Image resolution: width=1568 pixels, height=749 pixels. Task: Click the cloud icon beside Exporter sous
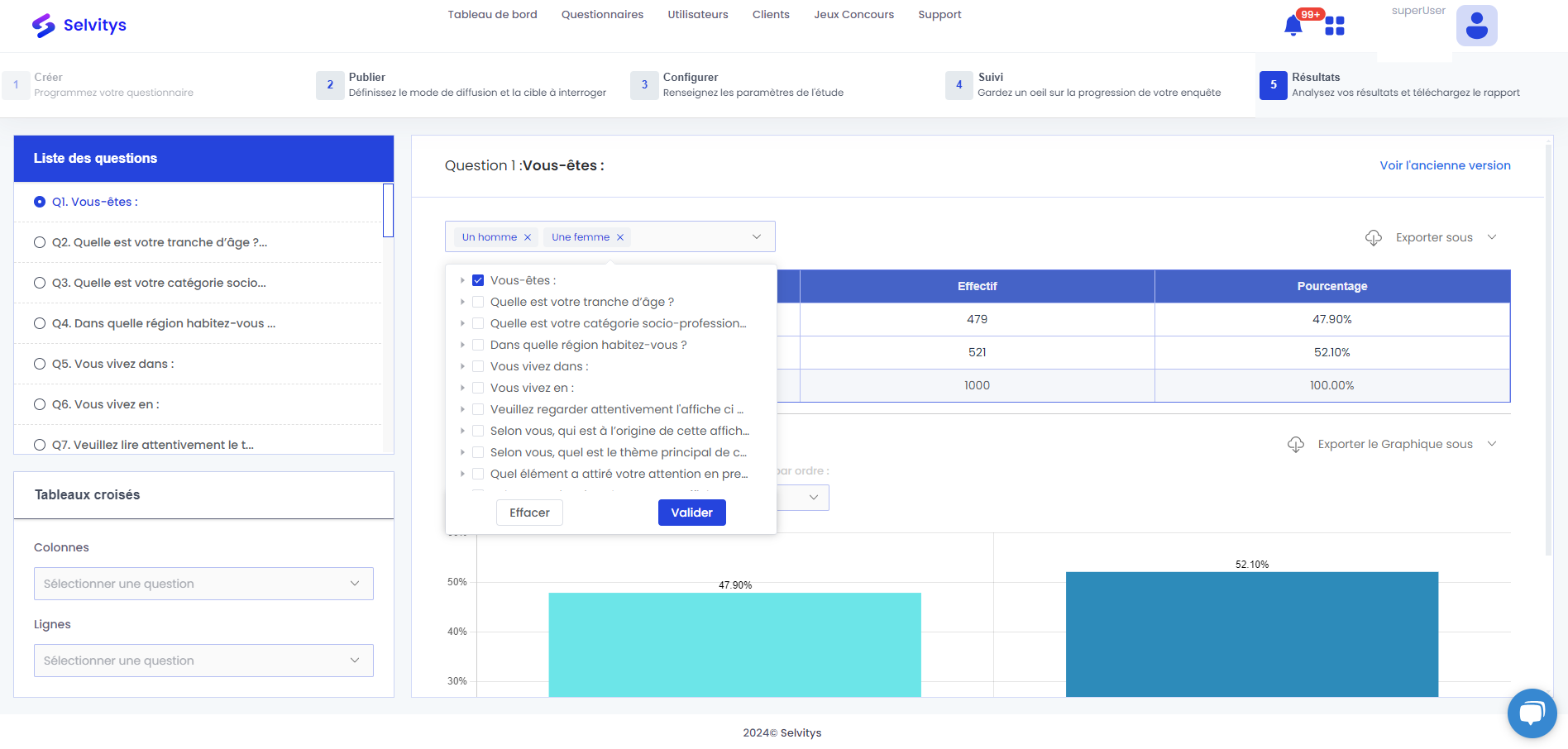coord(1374,237)
